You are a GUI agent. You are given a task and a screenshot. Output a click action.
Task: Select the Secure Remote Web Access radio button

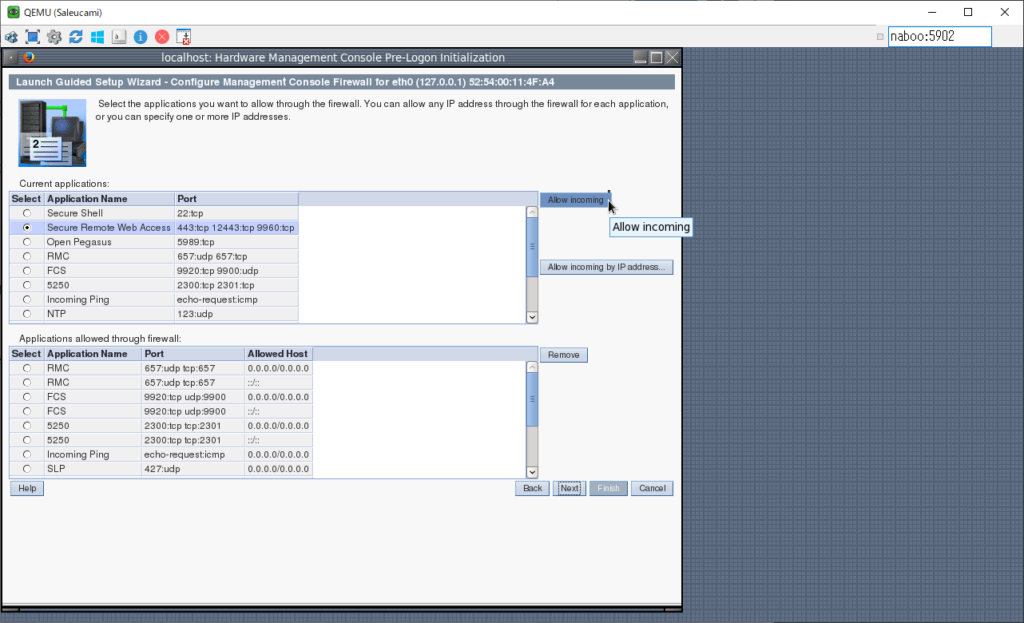(27, 228)
